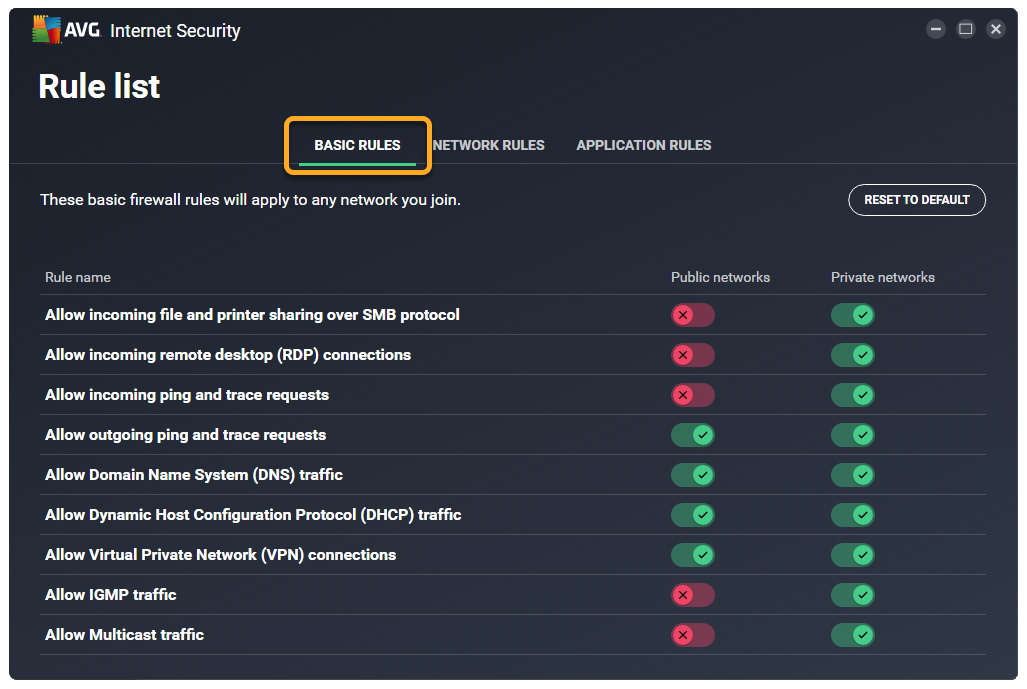The height and width of the screenshot is (689, 1027).
Task: Click the Reset to Default button
Action: click(917, 200)
